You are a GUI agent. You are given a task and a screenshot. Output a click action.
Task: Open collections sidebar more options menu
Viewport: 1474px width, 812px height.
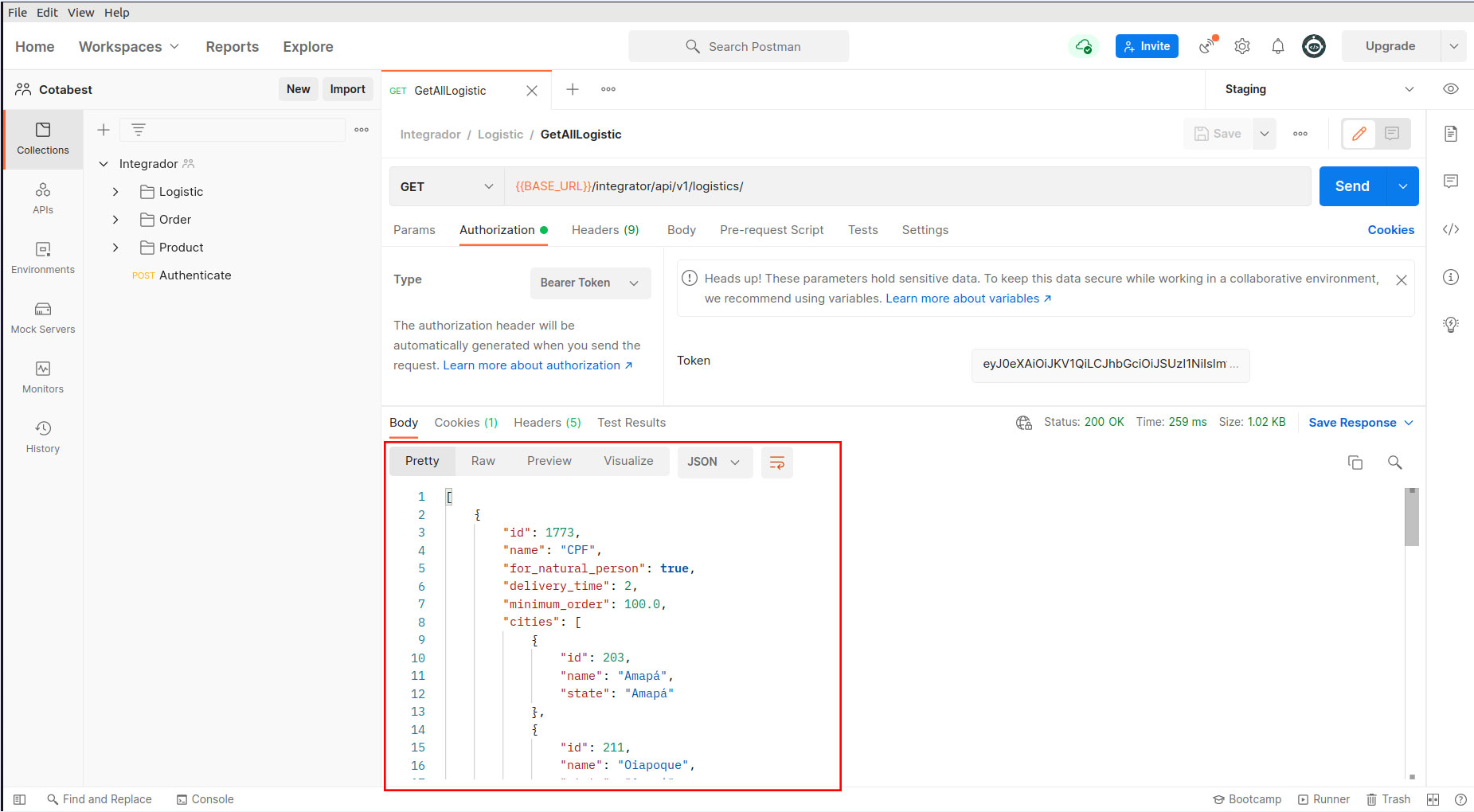pyautogui.click(x=362, y=130)
